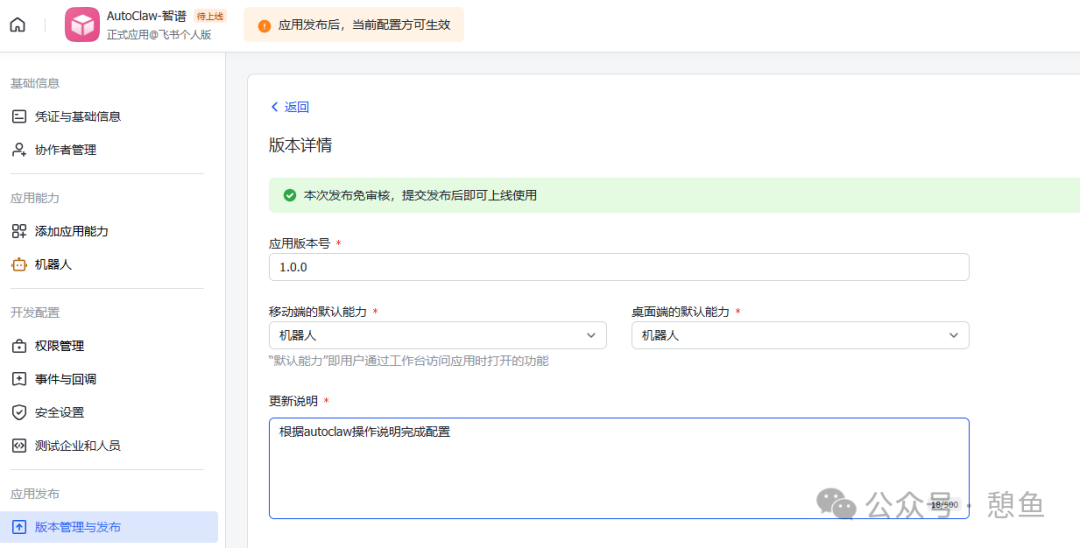Click the AutoClaw pink cube app logo
The image size is (1080, 548).
[83, 25]
